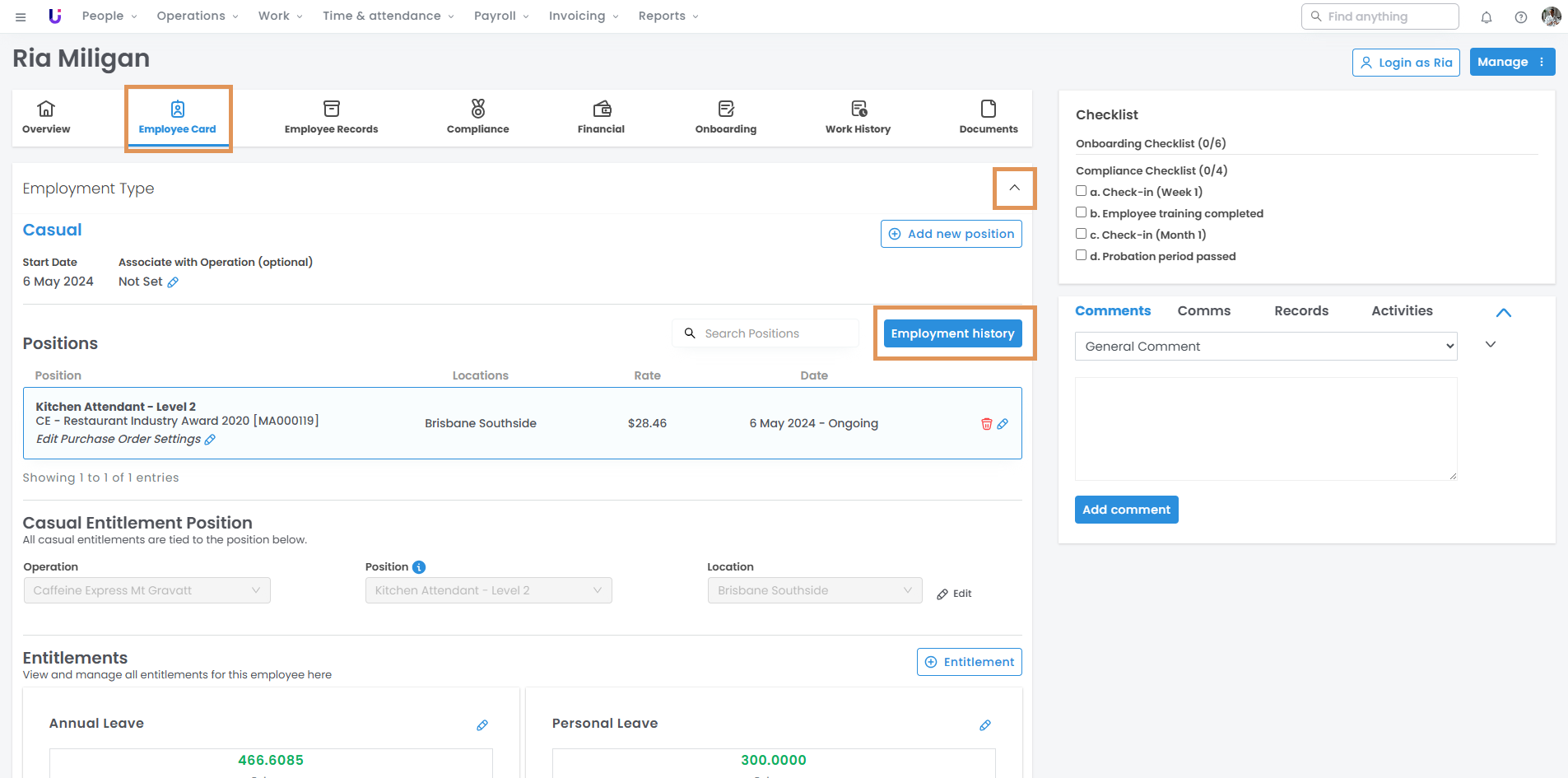Switch to the Compliance tab
1568x778 pixels.
coord(477,118)
